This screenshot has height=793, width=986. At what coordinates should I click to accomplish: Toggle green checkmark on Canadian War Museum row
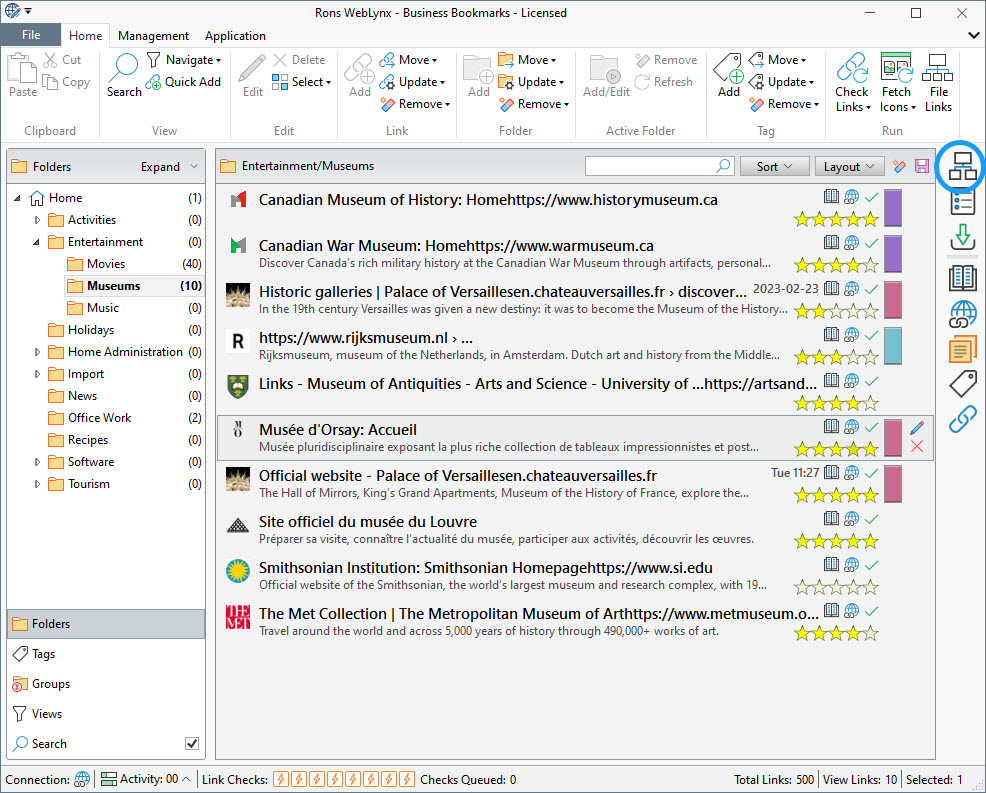(871, 243)
